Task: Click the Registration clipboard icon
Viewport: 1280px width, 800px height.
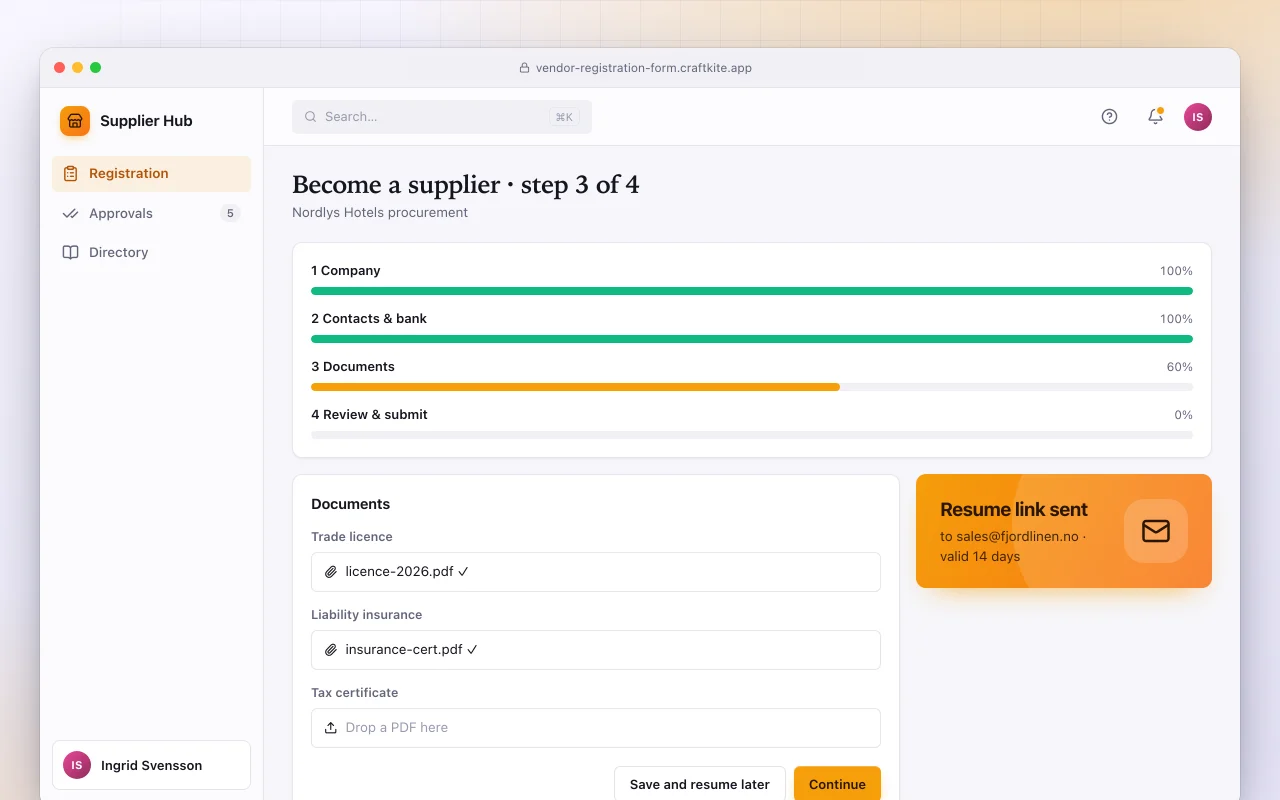Action: coord(70,174)
